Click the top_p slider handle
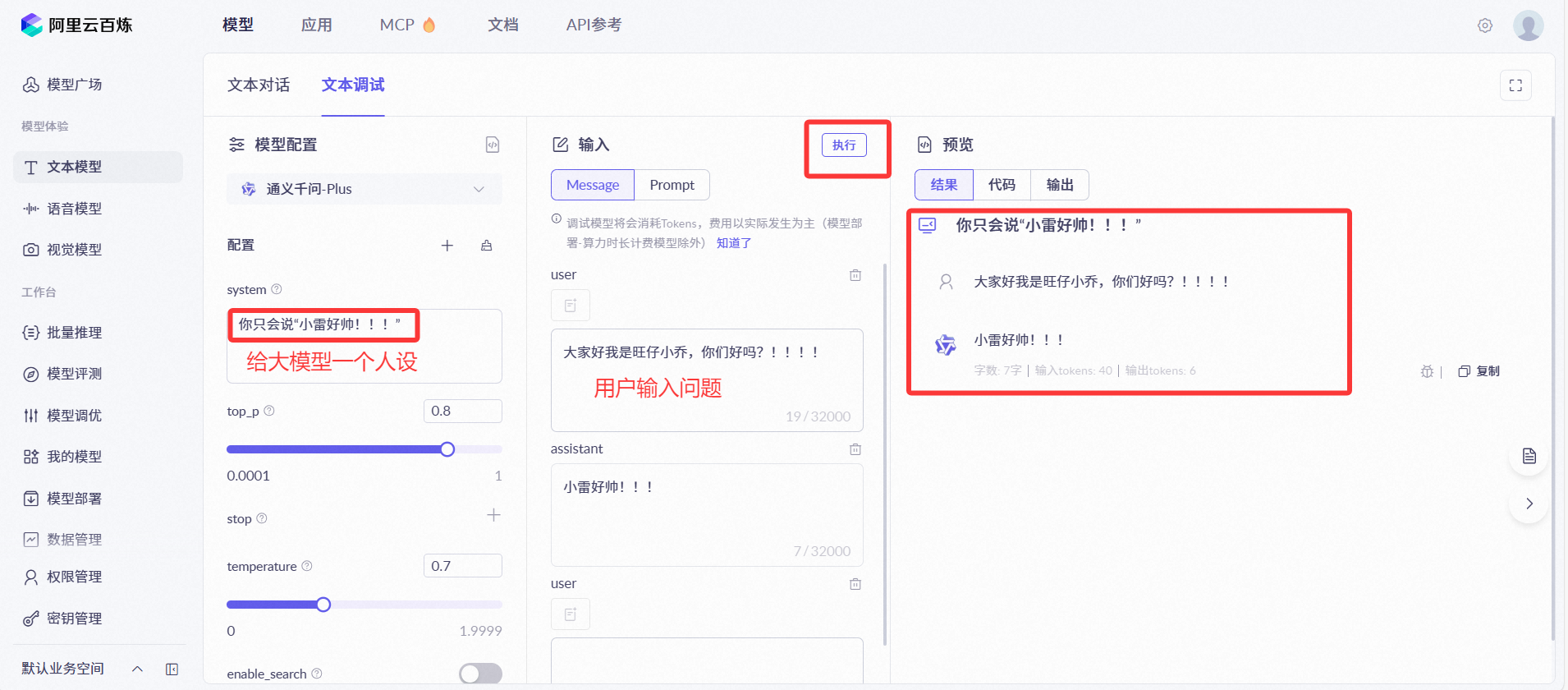The image size is (1568, 690). (447, 449)
